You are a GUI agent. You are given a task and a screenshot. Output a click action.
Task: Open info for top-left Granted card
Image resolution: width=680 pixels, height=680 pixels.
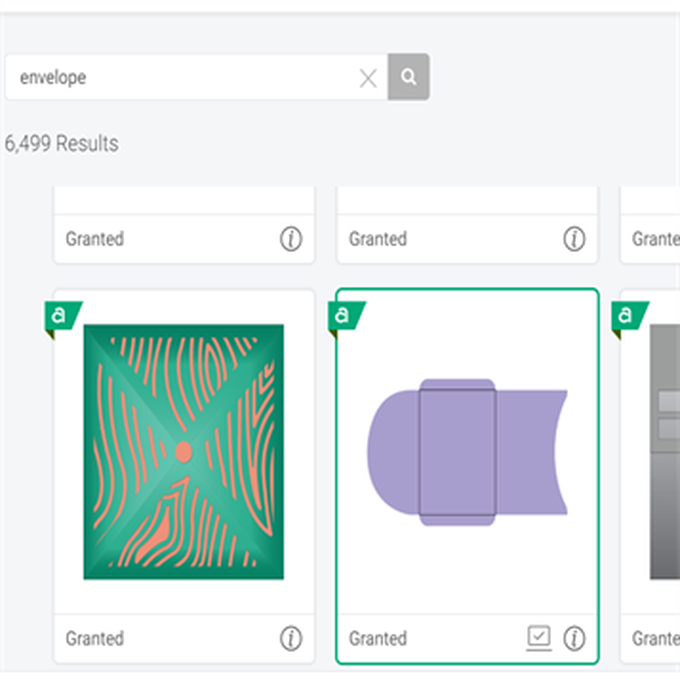click(290, 239)
